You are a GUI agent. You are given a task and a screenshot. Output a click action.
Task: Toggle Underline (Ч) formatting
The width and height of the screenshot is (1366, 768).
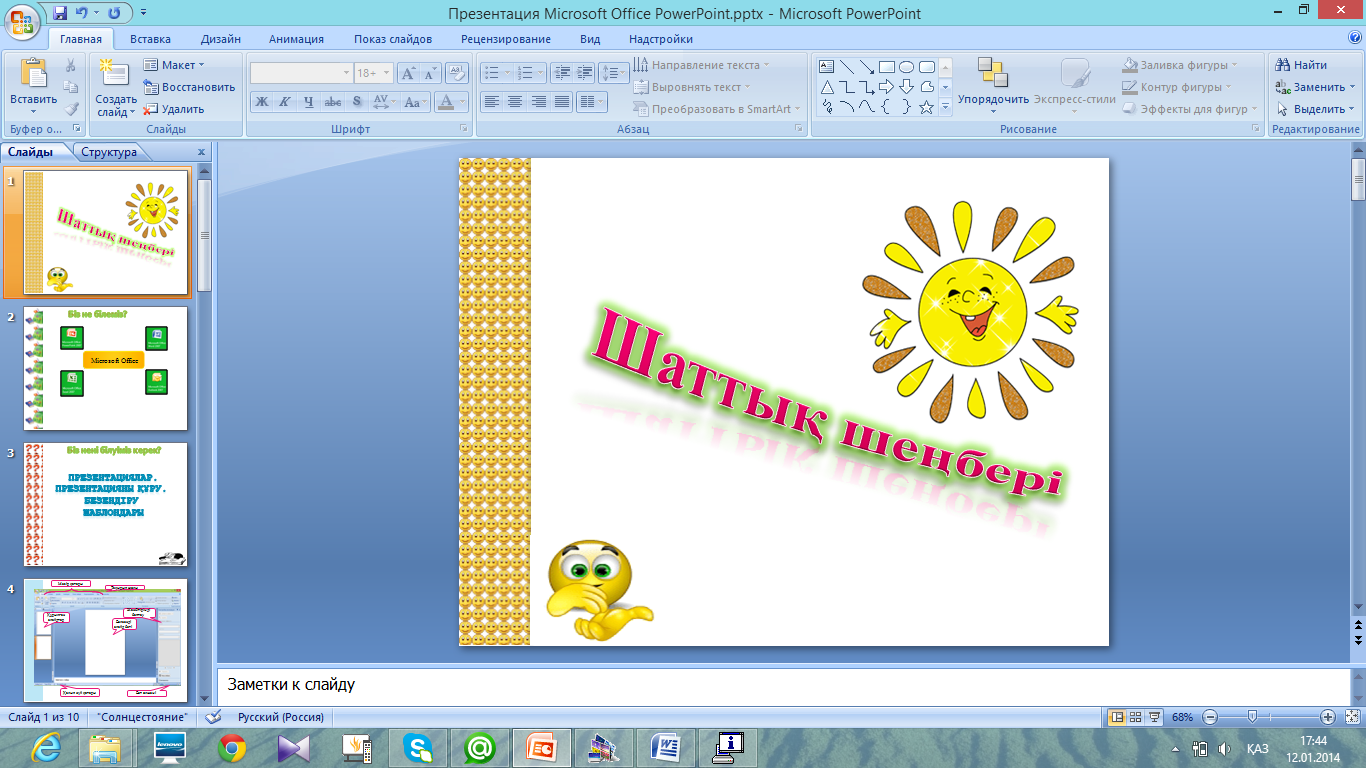point(309,102)
